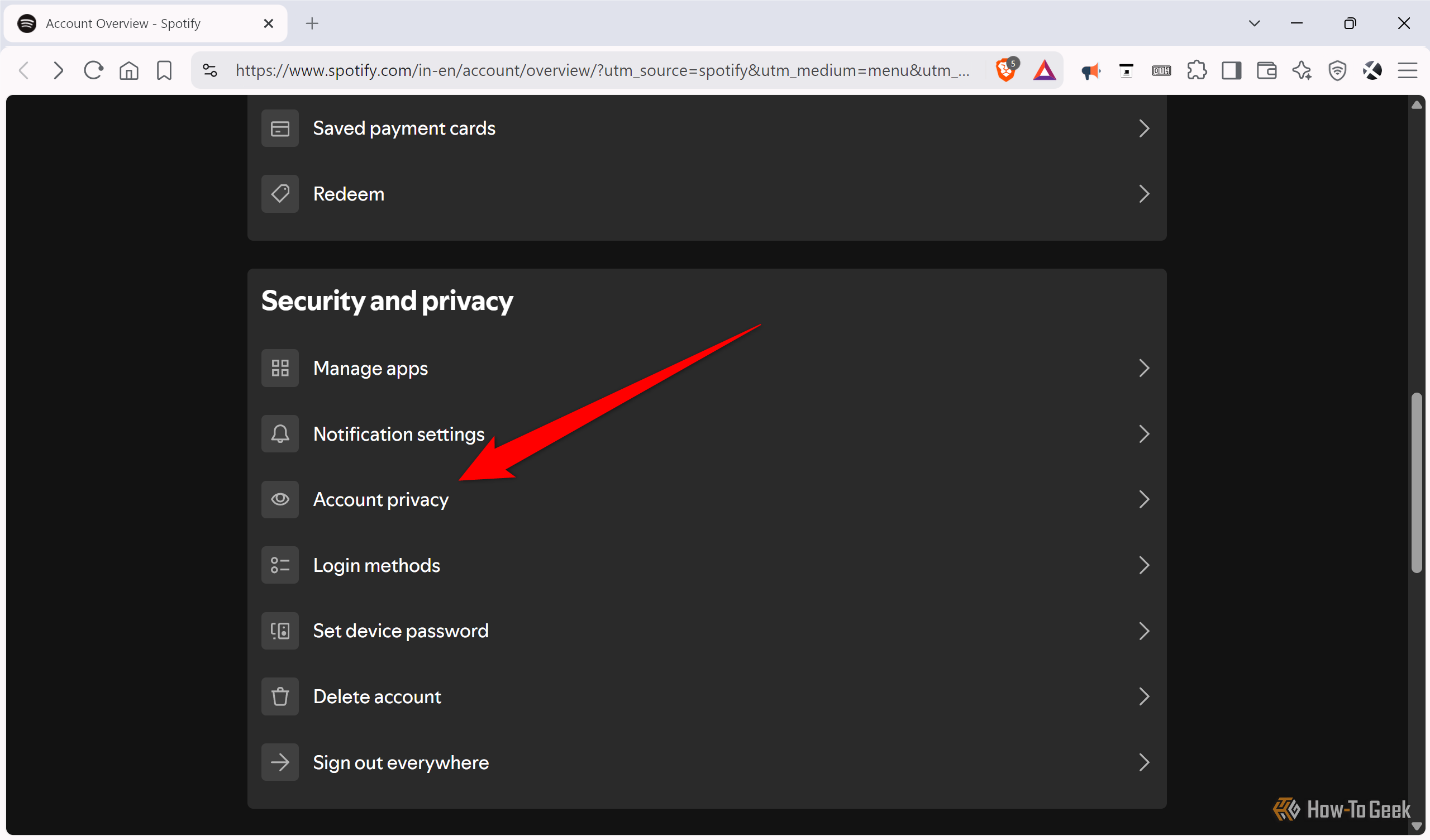1430x840 pixels.
Task: Open site settings icon in address bar
Action: (x=210, y=70)
